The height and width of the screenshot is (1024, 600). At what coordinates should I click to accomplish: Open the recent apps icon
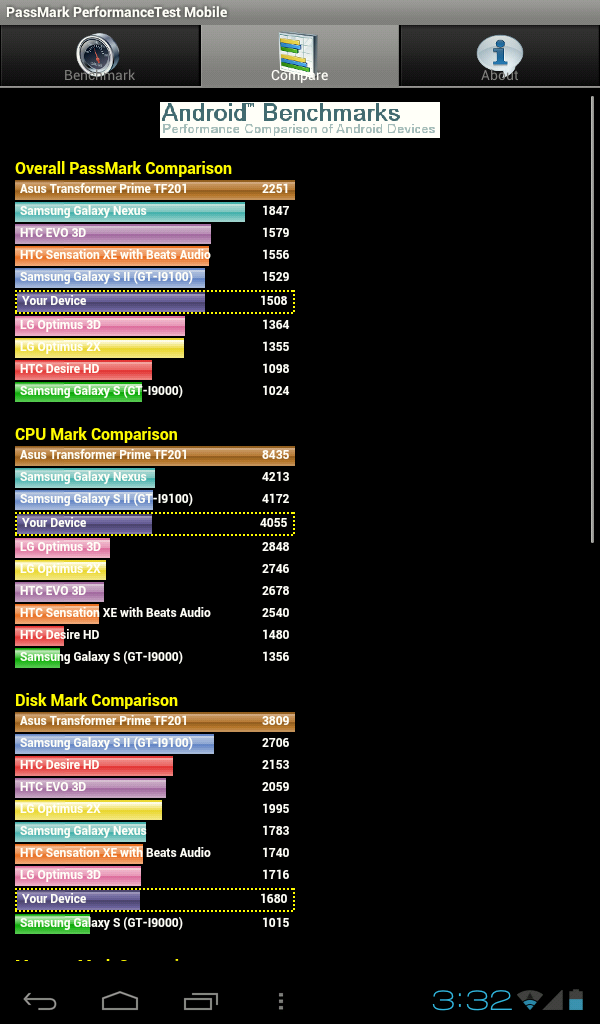pyautogui.click(x=200, y=1000)
